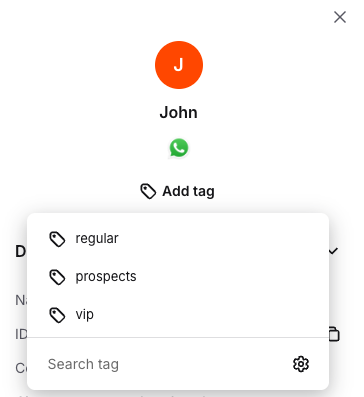
Task: Click the tag icon beside Add tag
Action: point(148,191)
